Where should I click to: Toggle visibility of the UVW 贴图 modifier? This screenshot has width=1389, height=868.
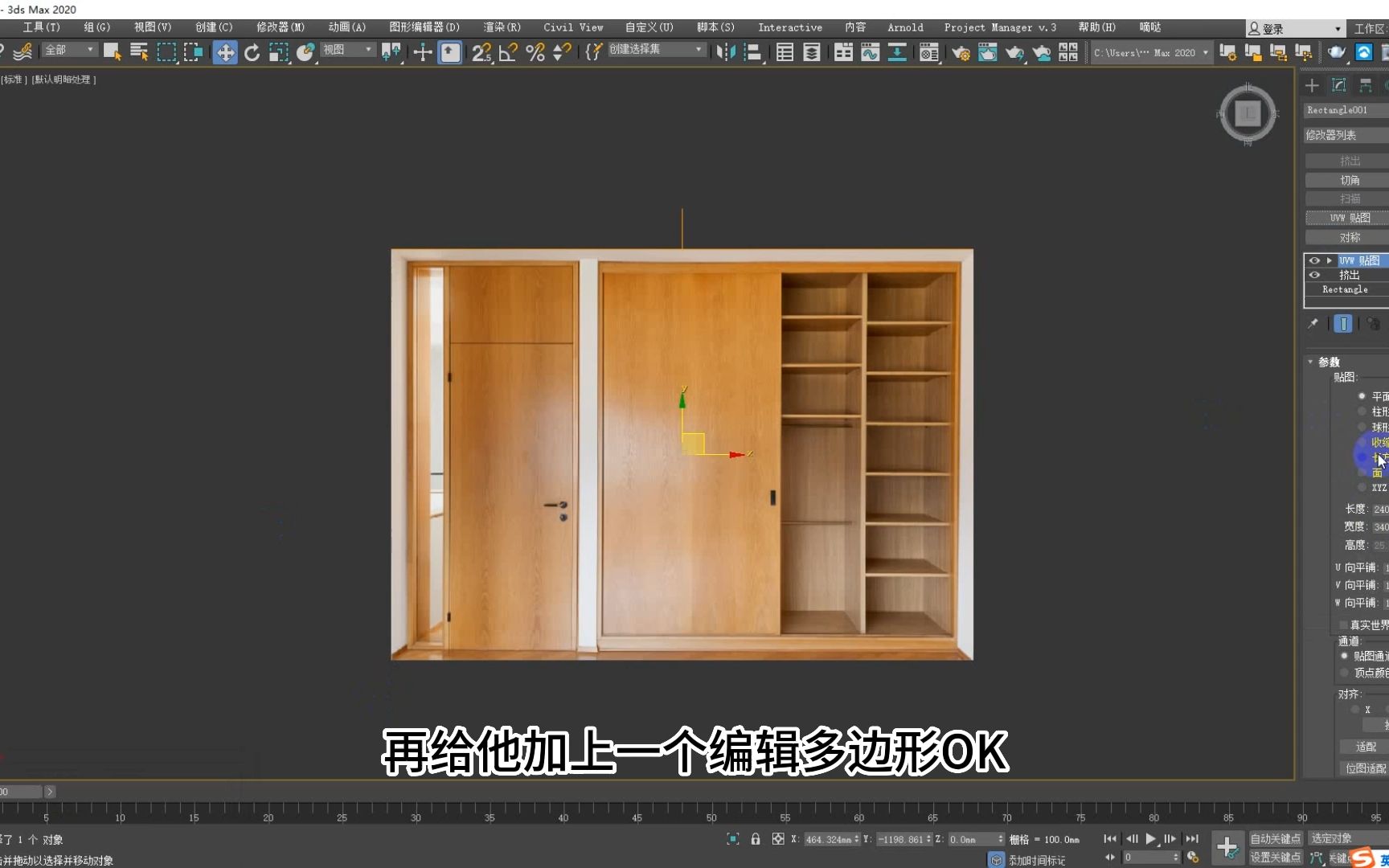click(1313, 260)
